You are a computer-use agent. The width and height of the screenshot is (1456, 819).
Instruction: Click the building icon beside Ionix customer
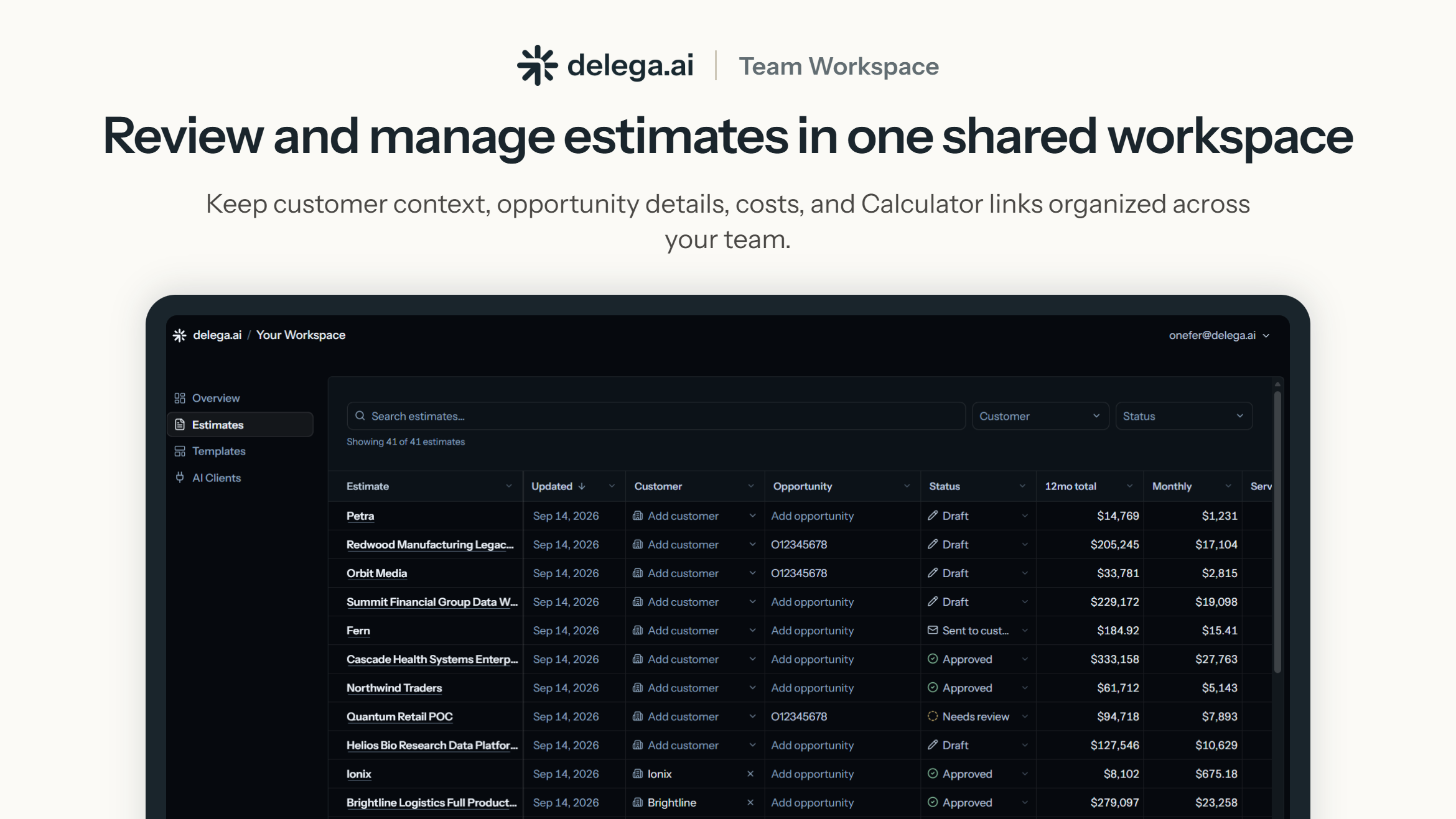[x=638, y=774]
